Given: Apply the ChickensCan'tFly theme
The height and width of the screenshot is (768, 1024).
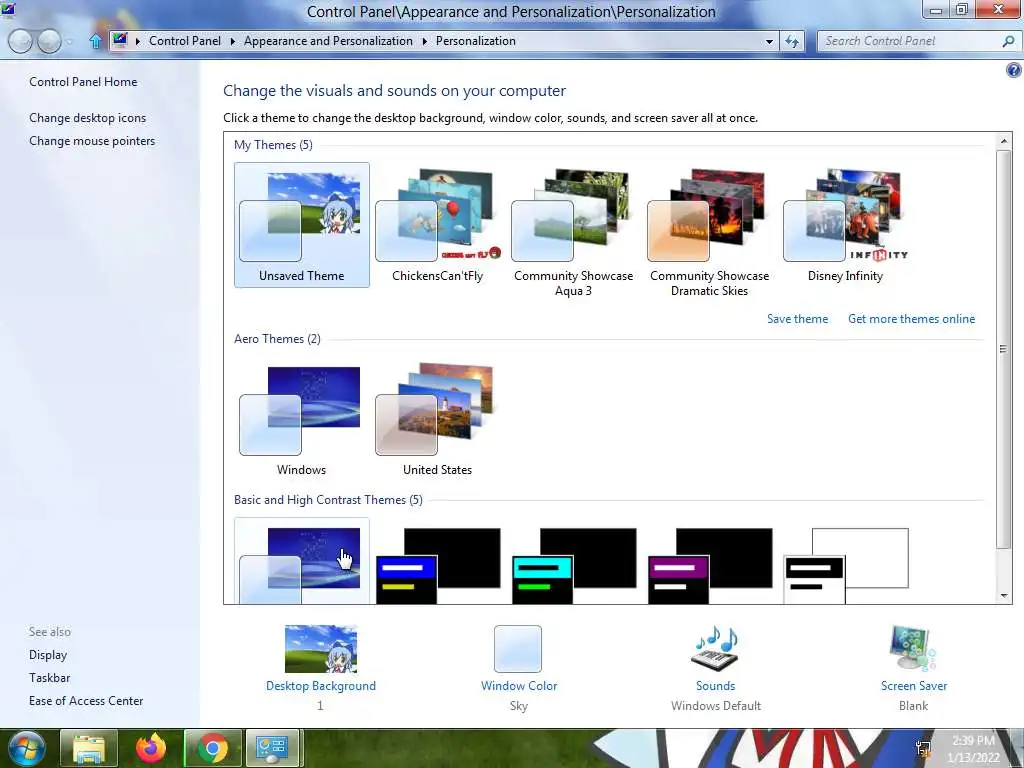Looking at the screenshot, I should [x=438, y=225].
